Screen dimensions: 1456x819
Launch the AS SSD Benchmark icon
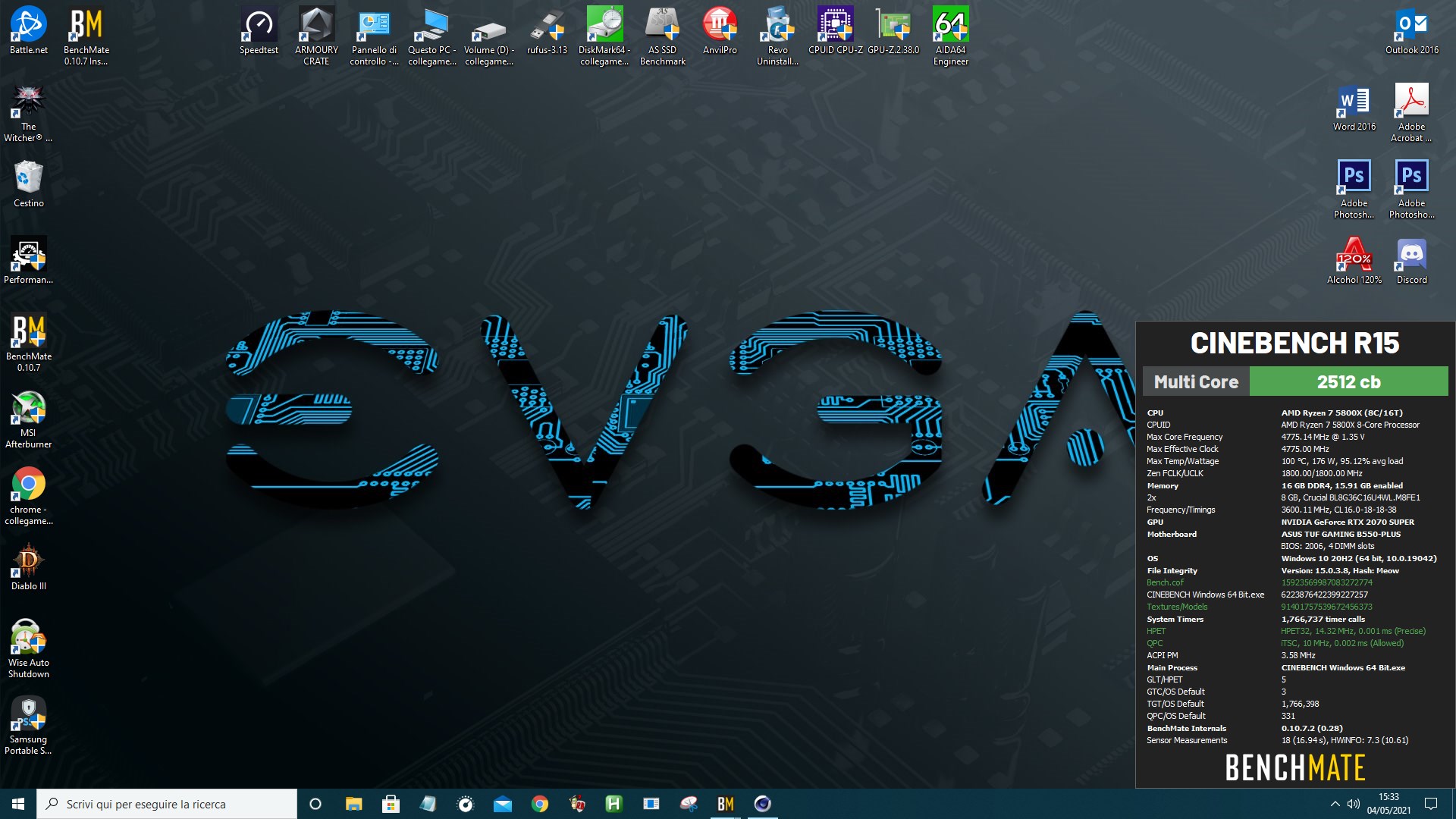[663, 36]
